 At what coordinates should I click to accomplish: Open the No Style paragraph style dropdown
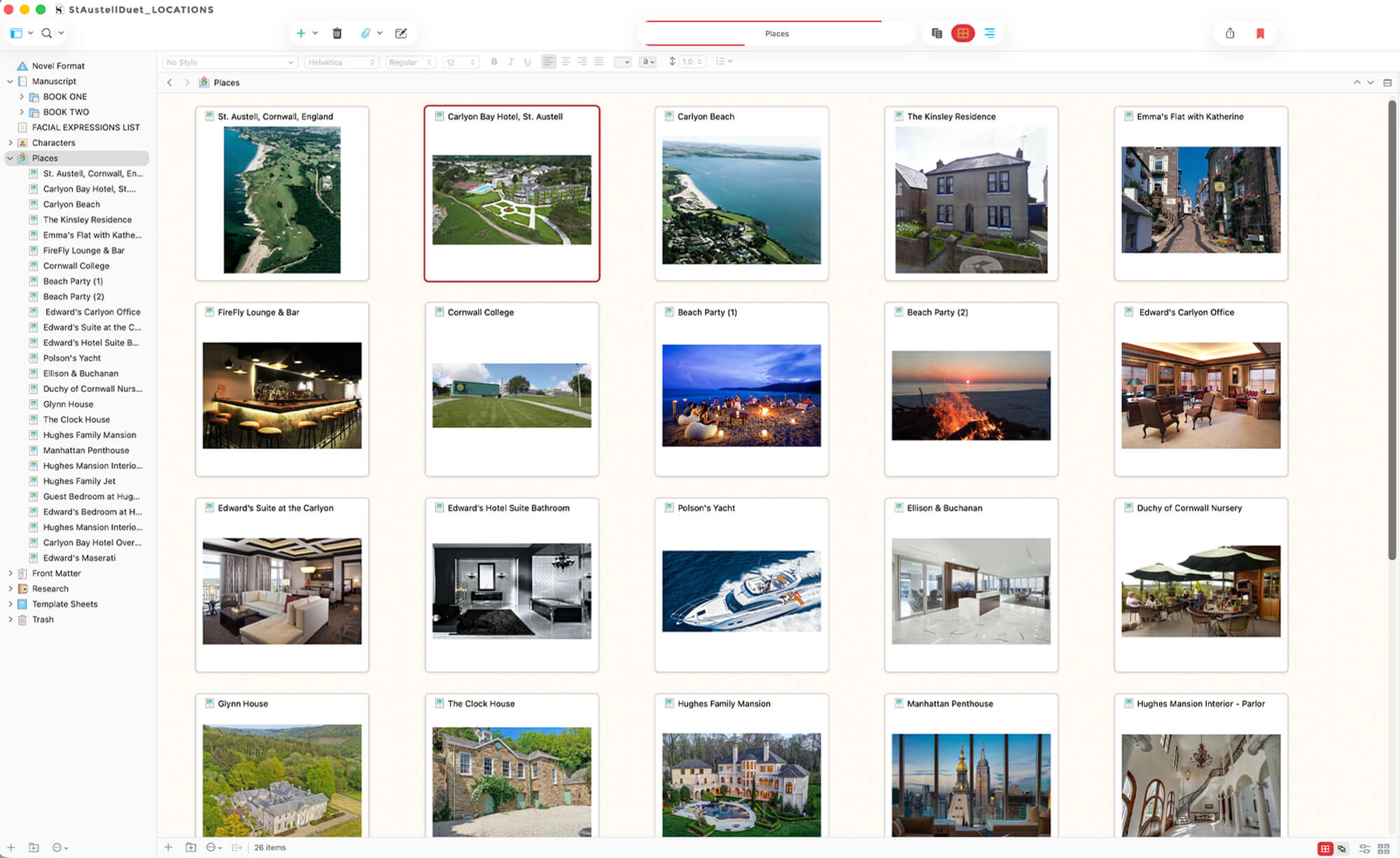tap(230, 62)
